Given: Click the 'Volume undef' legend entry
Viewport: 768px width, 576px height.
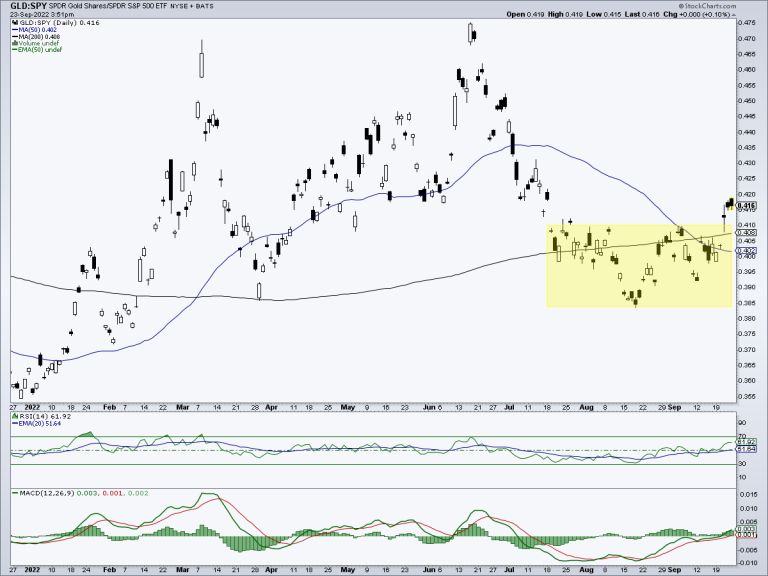Looking at the screenshot, I should (x=39, y=43).
